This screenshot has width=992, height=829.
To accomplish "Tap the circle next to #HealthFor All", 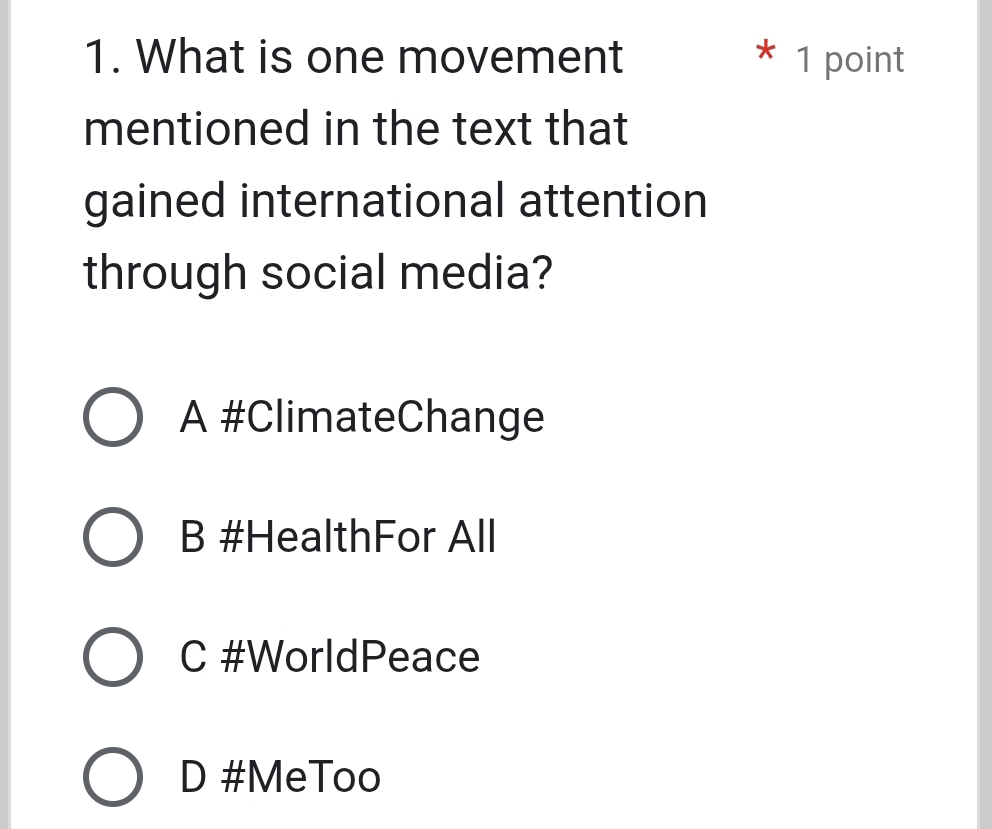I will point(112,537).
